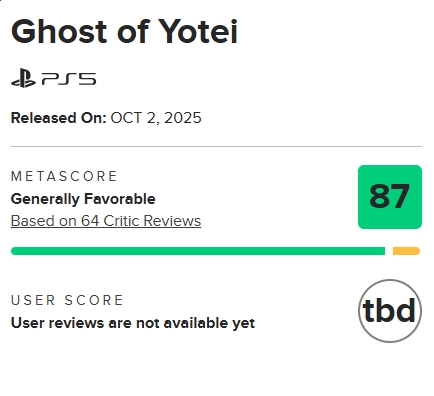434x396 pixels.
Task: Click the Generally Favorable text
Action: tap(83, 199)
